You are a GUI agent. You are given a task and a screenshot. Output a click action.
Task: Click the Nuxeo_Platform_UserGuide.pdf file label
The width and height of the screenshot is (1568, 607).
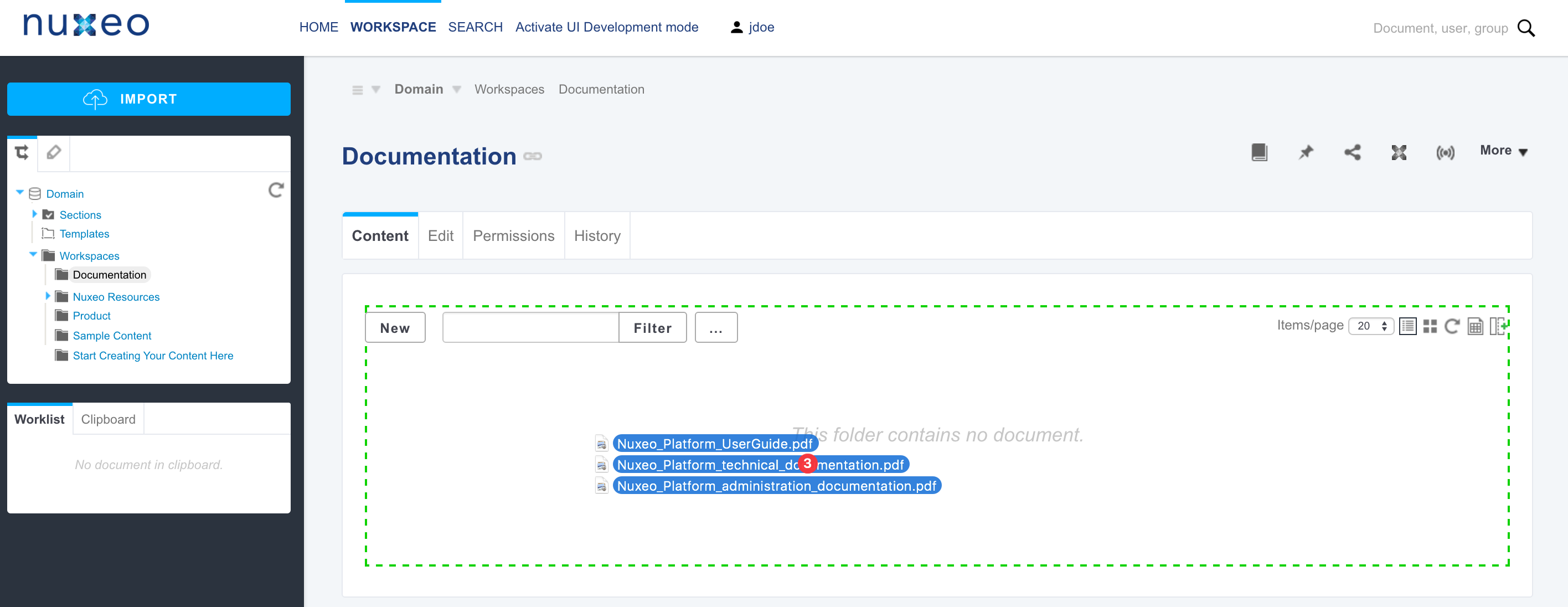tap(715, 444)
